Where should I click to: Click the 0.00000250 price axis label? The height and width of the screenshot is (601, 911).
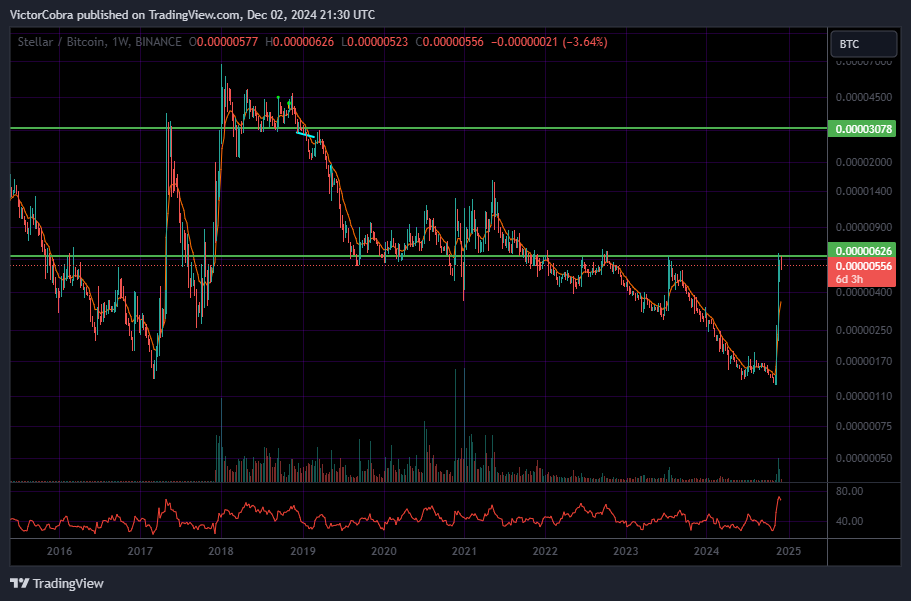[x=863, y=330]
